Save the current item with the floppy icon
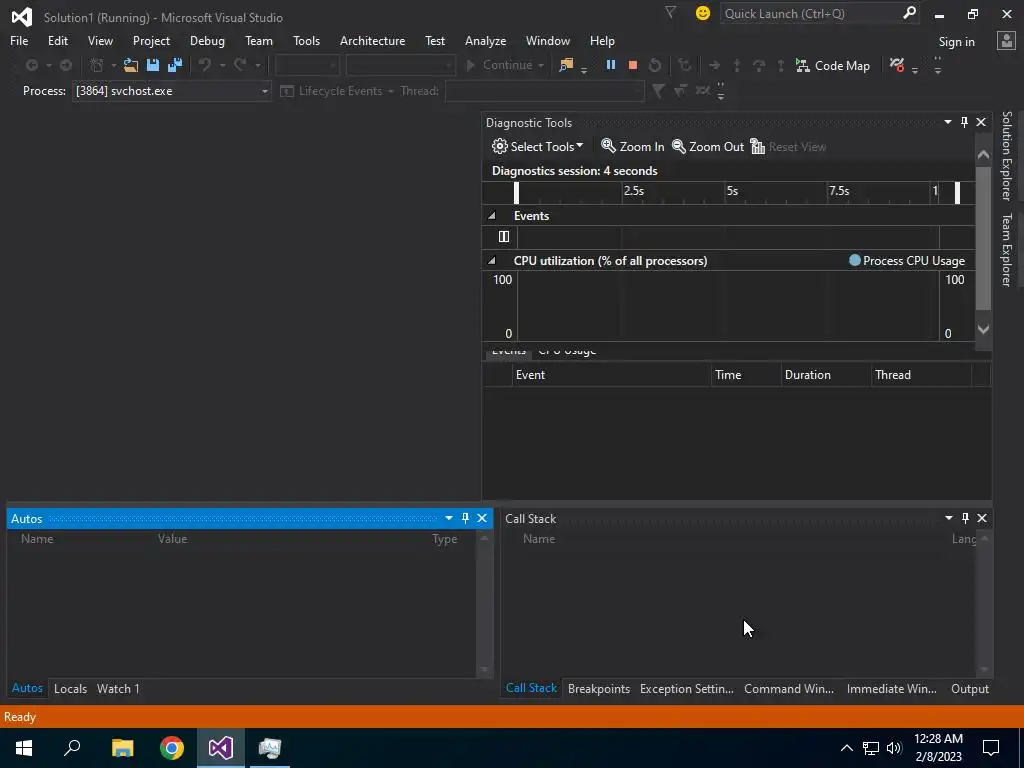This screenshot has height=768, width=1024. 153,65
